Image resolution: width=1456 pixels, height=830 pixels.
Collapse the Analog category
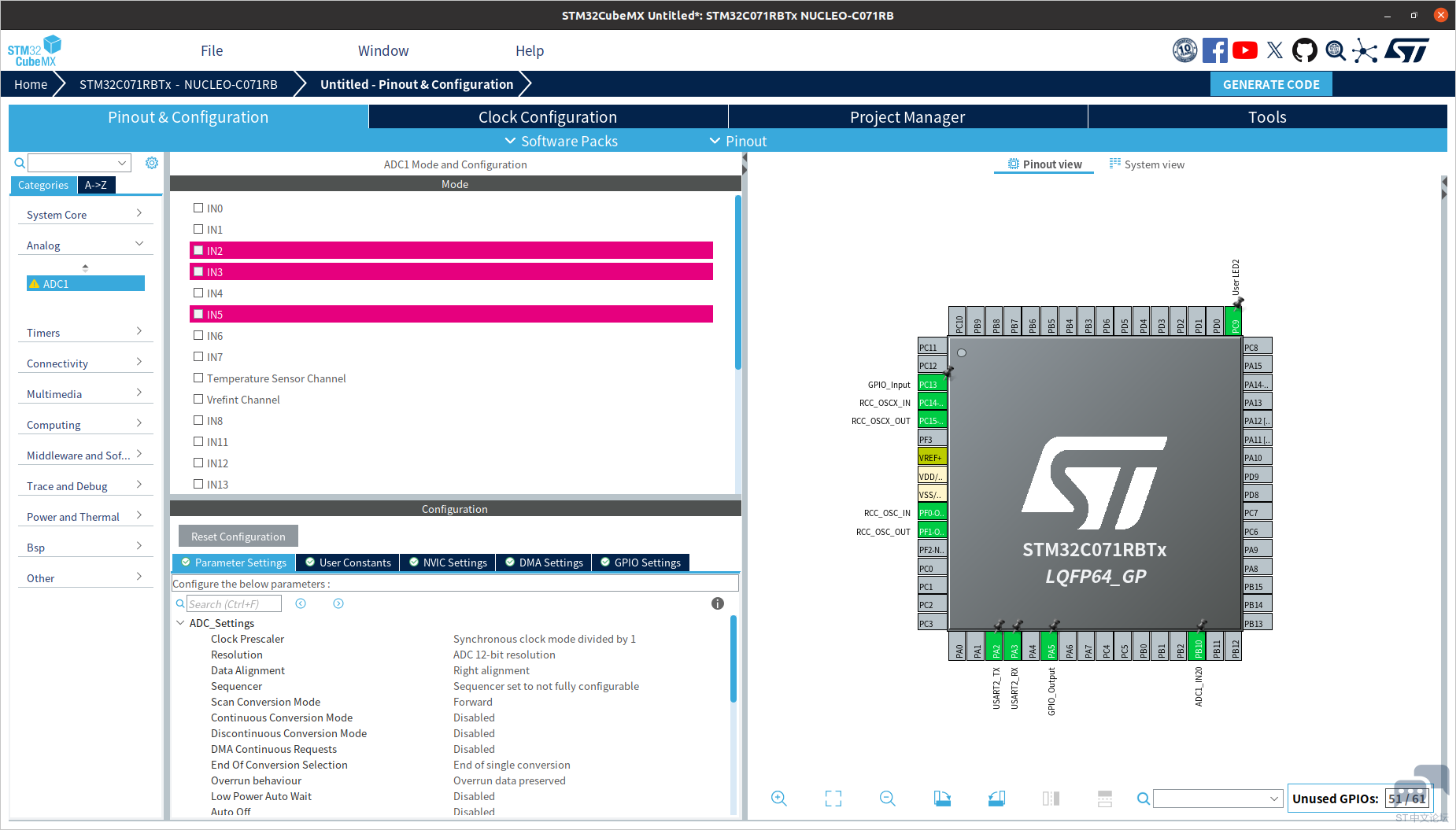[85, 245]
